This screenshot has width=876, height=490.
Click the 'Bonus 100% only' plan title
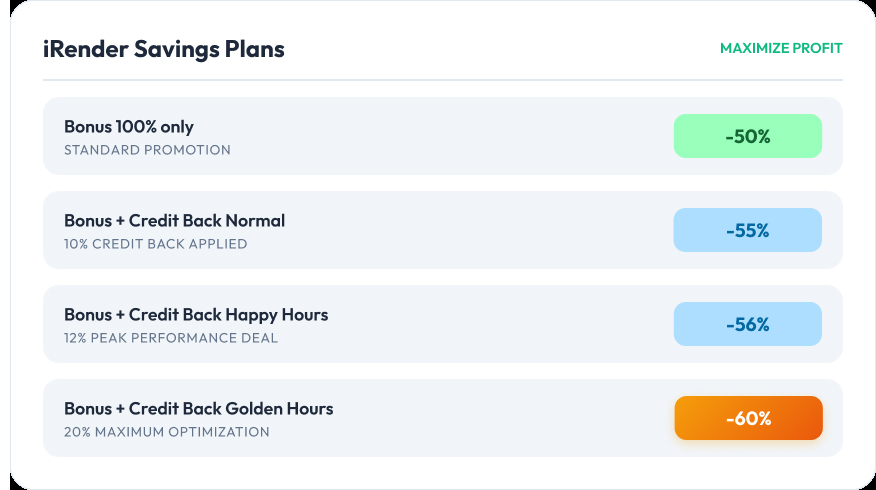click(129, 127)
